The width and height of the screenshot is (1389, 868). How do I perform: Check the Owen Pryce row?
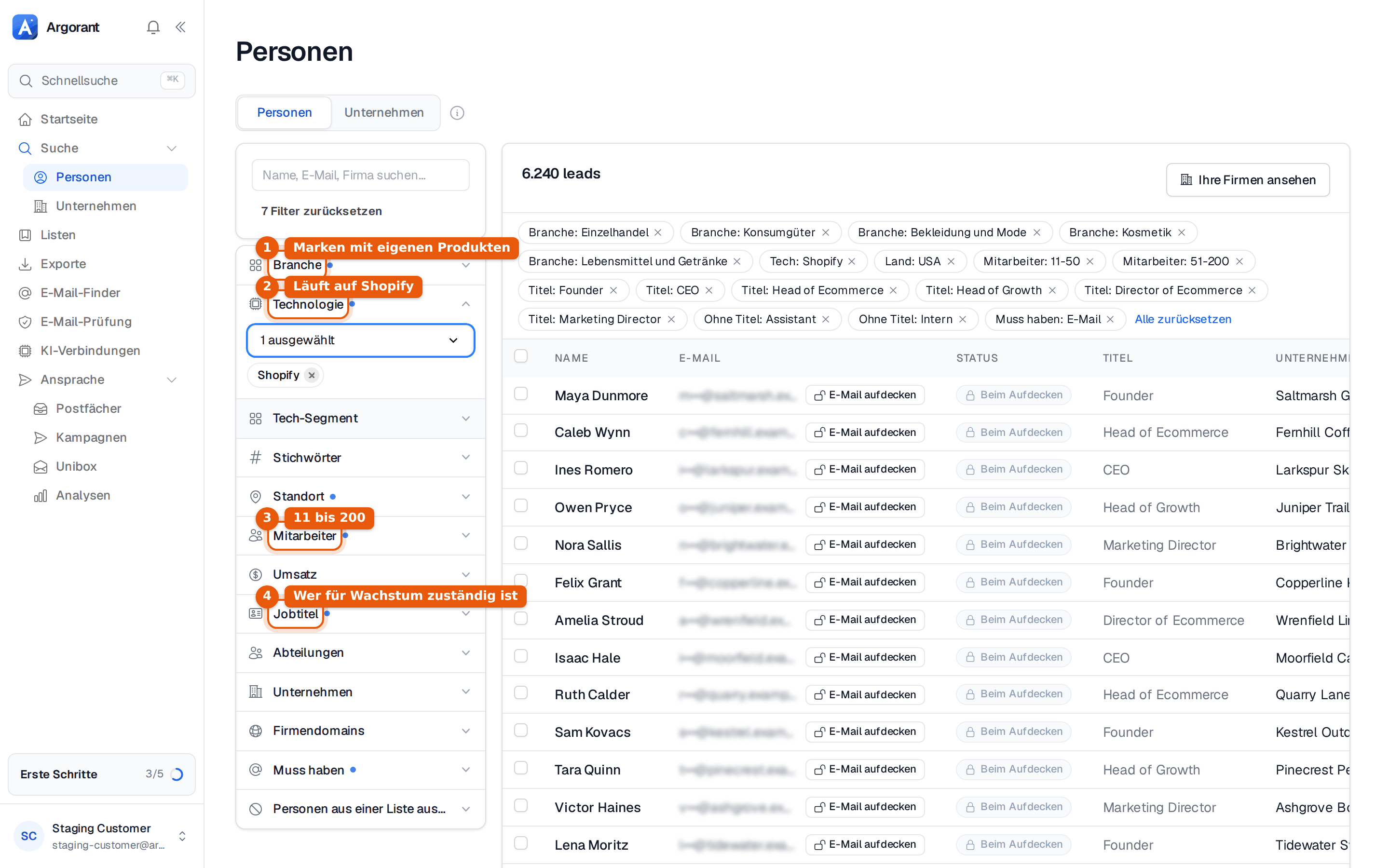(x=520, y=505)
